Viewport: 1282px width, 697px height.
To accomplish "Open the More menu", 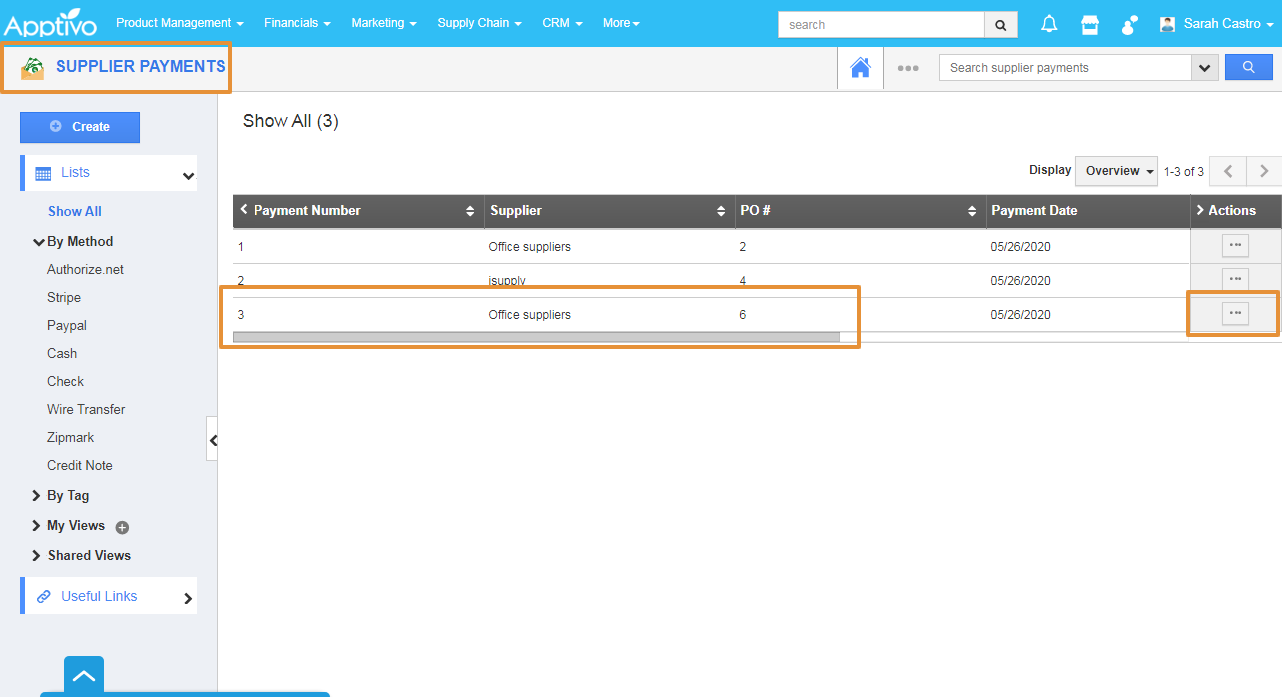I will (621, 23).
